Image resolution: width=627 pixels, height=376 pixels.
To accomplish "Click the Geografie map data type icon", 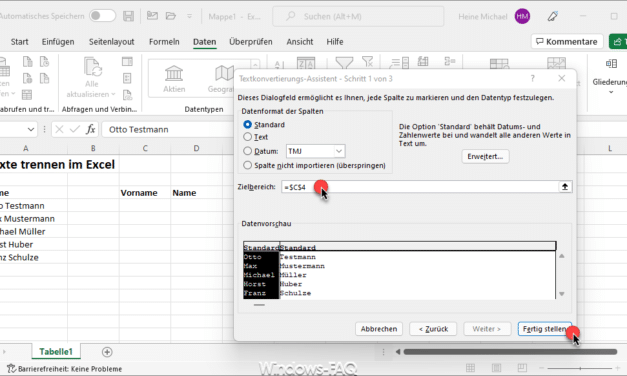I will pyautogui.click(x=224, y=74).
